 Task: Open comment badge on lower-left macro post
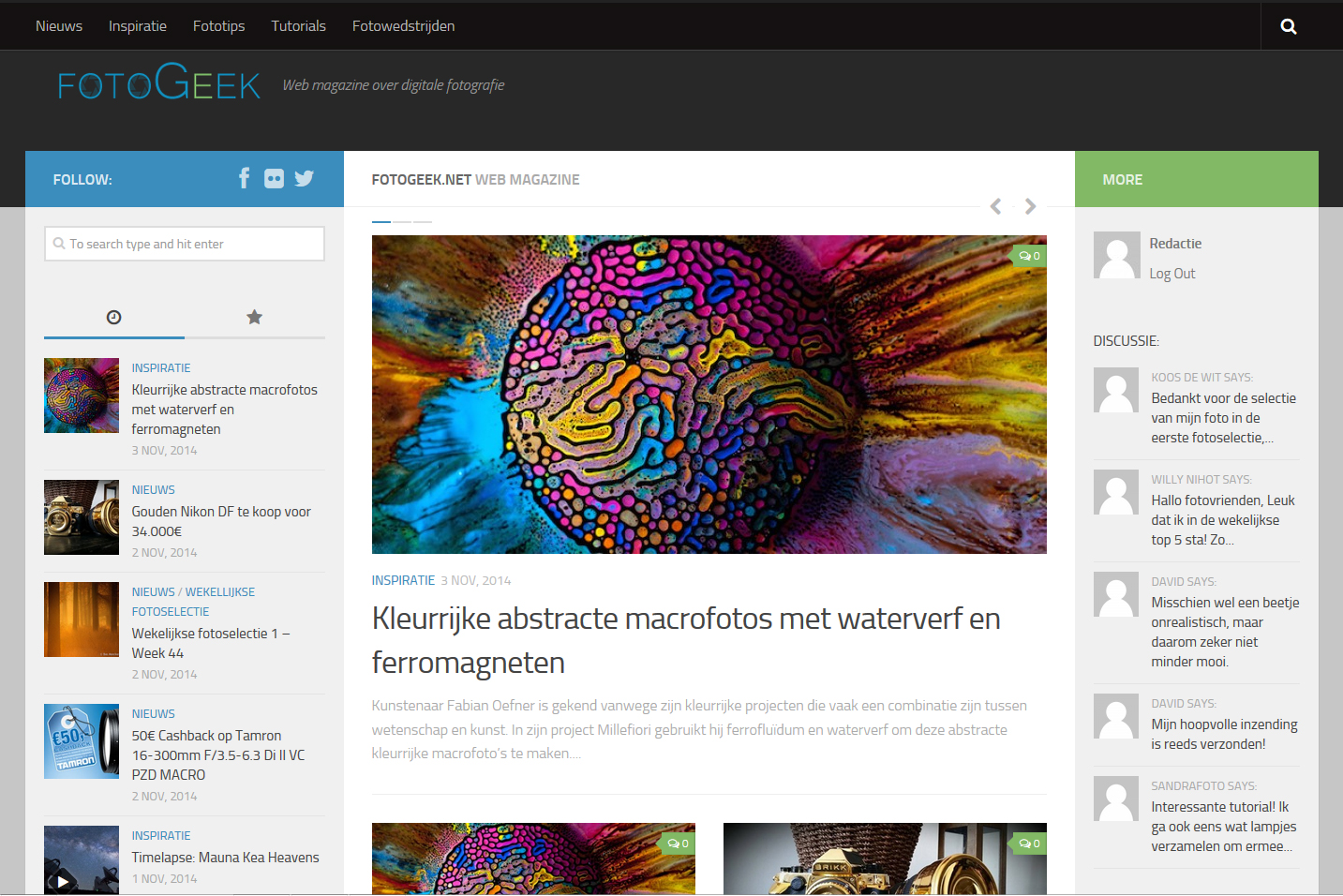click(x=678, y=844)
